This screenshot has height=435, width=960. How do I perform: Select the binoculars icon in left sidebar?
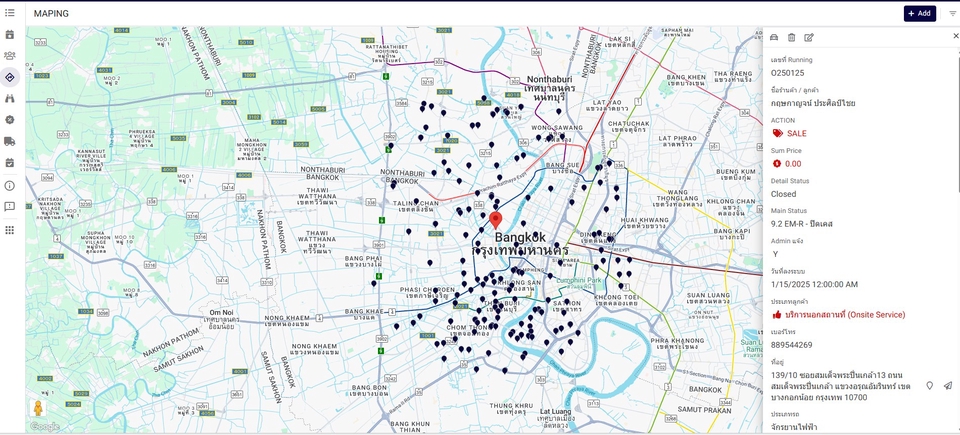coord(10,99)
